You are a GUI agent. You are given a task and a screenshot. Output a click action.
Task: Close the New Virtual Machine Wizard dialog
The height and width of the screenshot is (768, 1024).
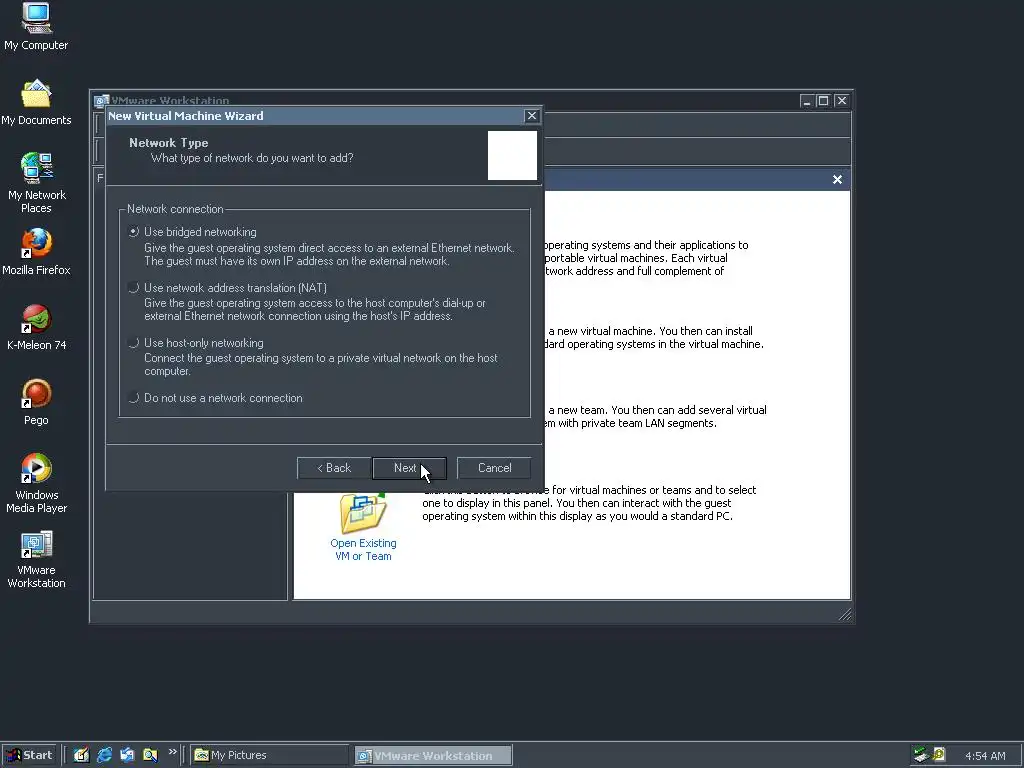click(x=532, y=116)
